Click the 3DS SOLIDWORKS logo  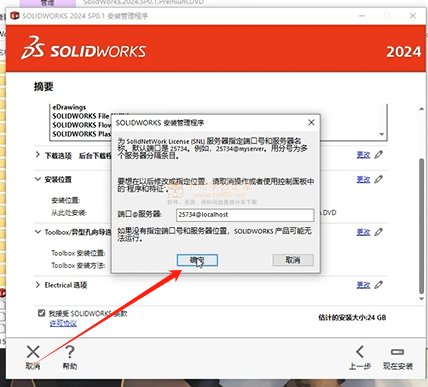click(83, 49)
